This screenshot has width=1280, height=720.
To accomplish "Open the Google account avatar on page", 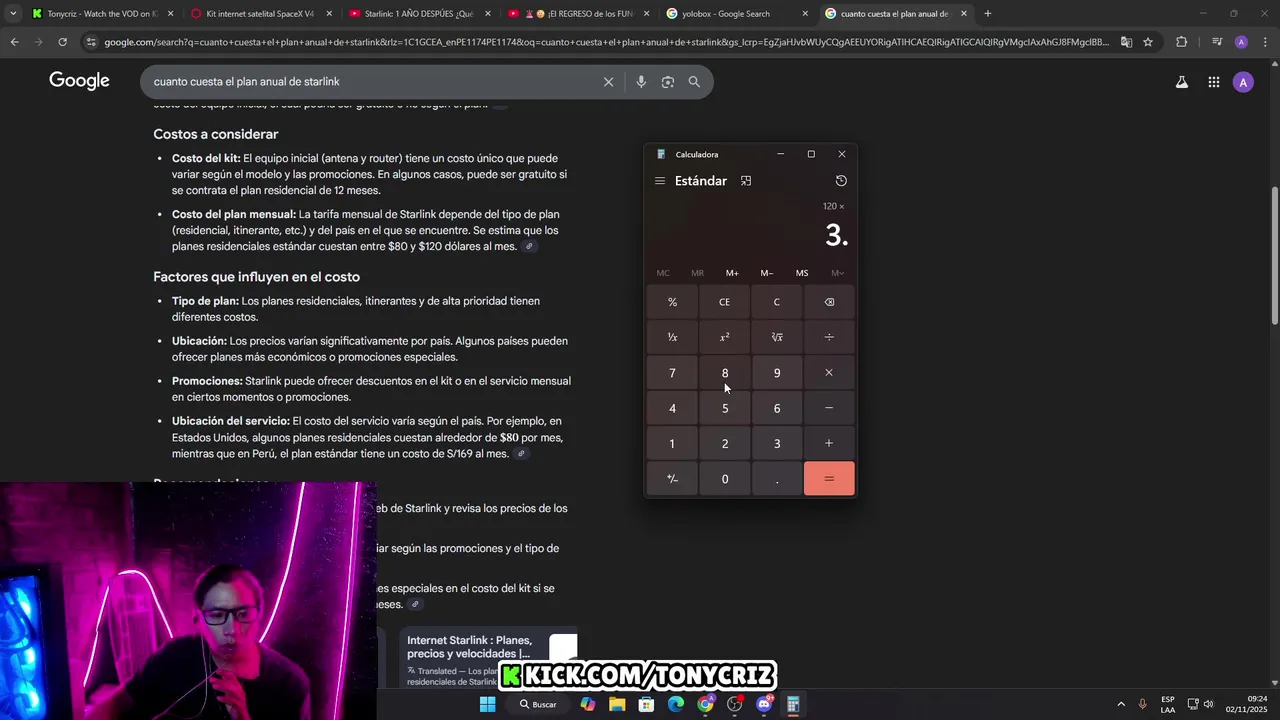I will (x=1243, y=82).
